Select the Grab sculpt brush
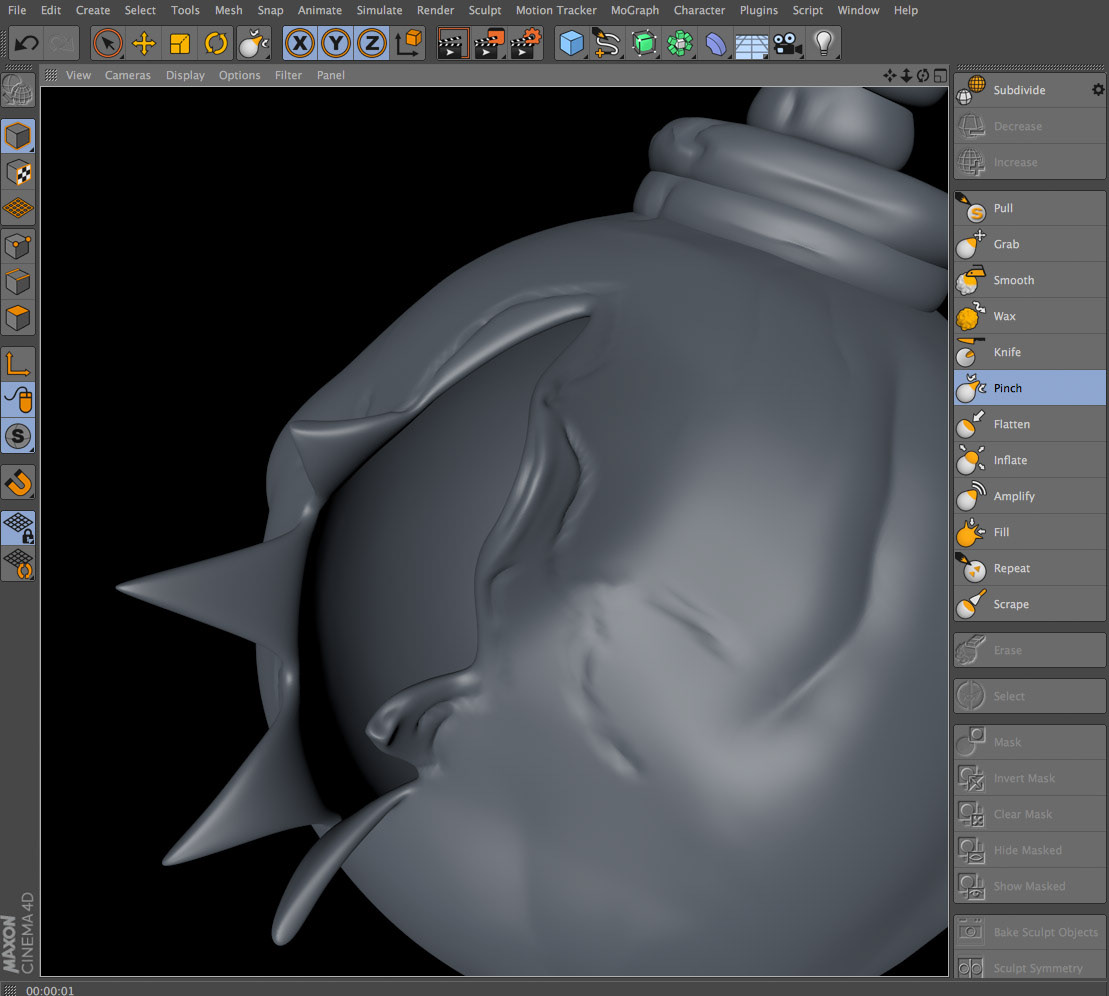The image size is (1109, 996). [x=1029, y=244]
